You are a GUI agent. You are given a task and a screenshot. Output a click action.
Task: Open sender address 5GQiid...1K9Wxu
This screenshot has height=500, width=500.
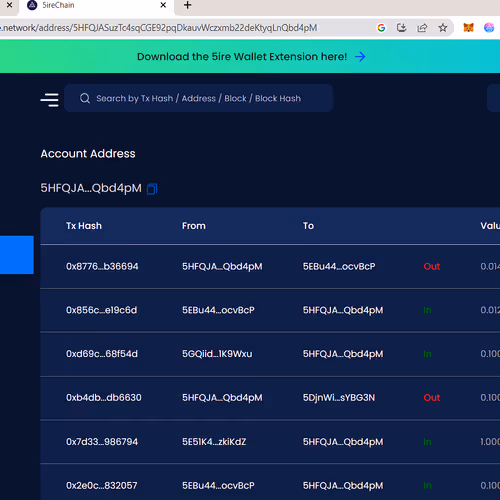217,354
